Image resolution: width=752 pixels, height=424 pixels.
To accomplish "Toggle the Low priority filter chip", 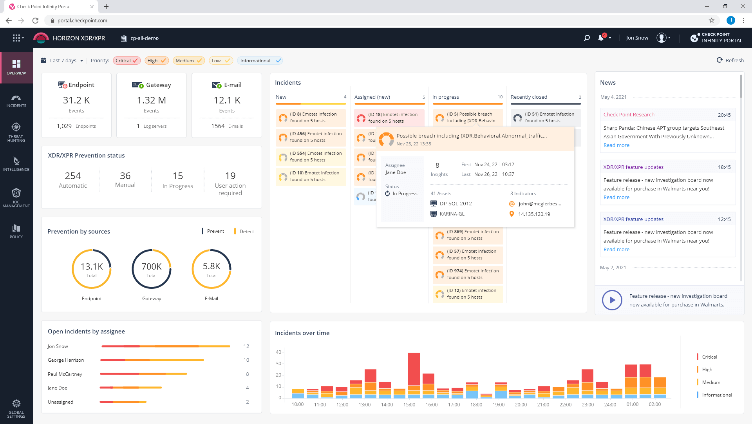I will tap(221, 60).
